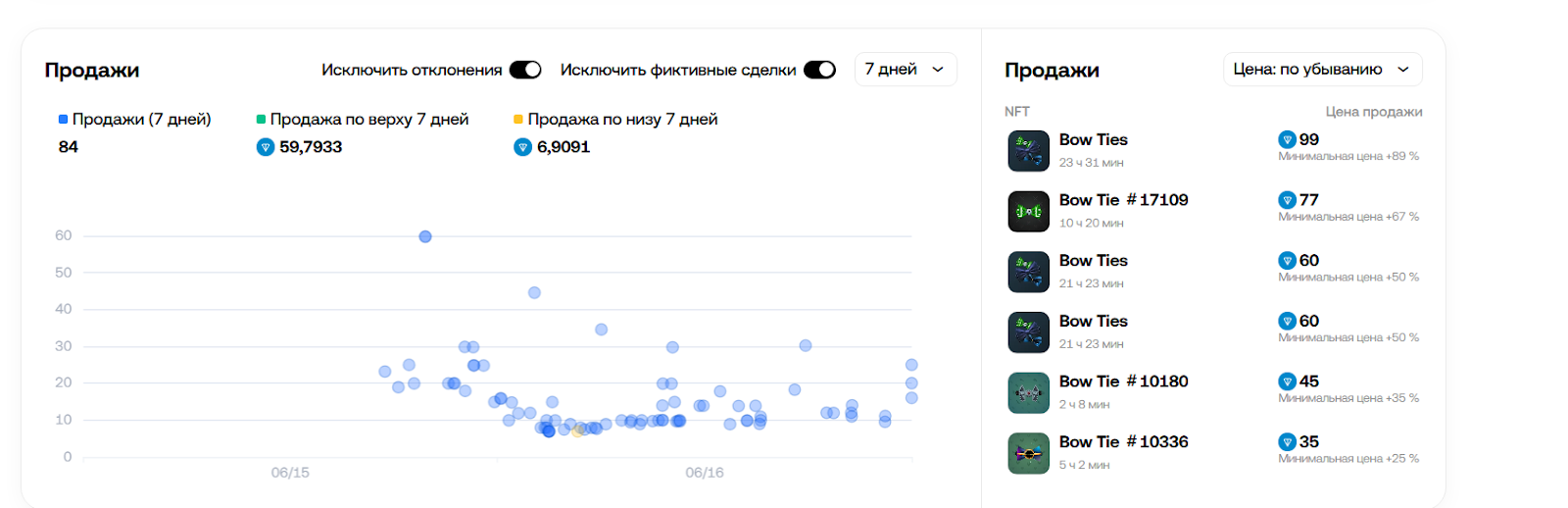This screenshot has width=1568, height=508.
Task: Click the green "Продажа по верху" legend marker
Action: click(262, 119)
